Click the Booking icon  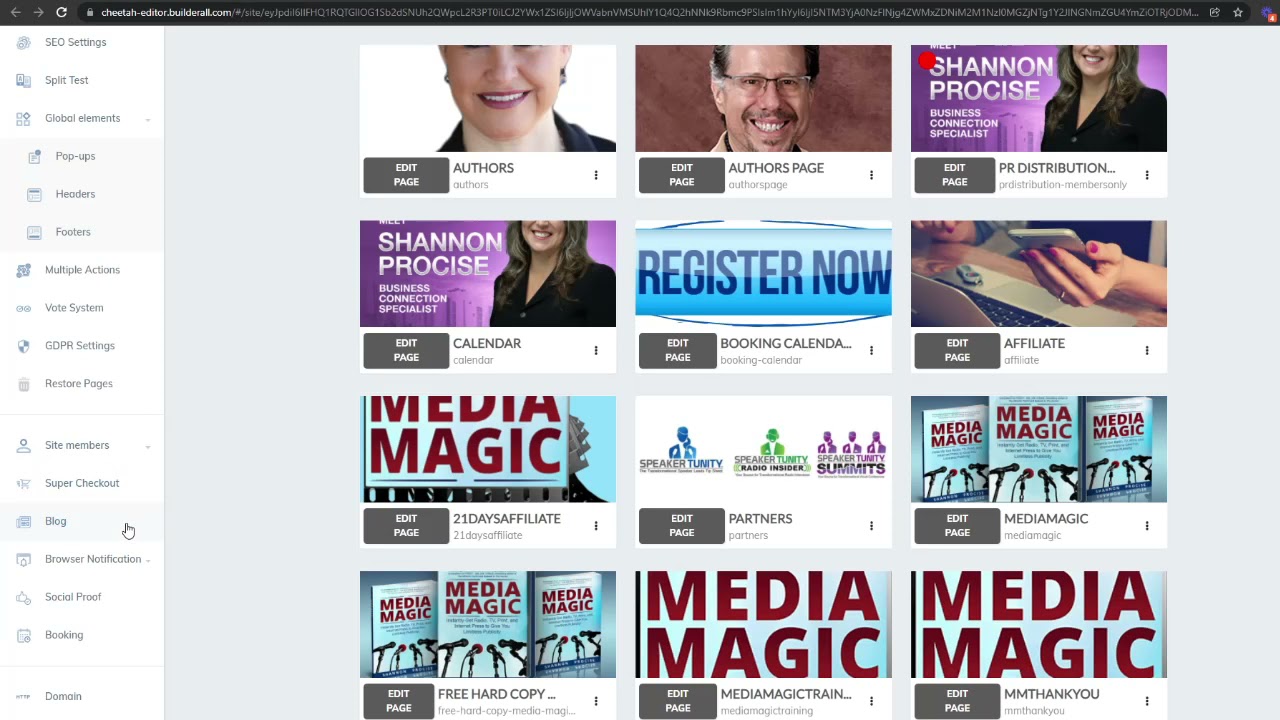23,635
